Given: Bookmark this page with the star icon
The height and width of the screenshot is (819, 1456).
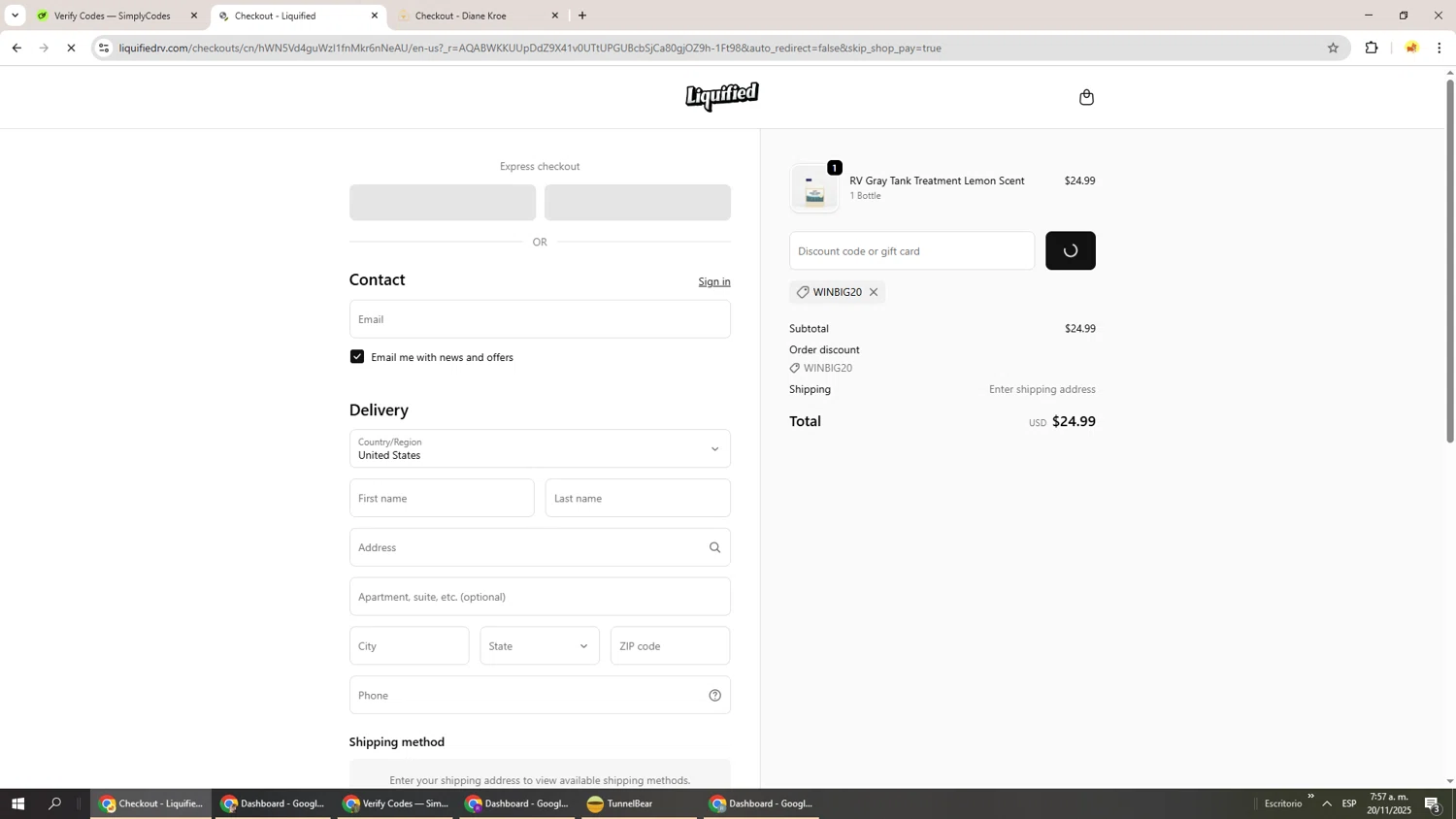Looking at the screenshot, I should coord(1333,48).
